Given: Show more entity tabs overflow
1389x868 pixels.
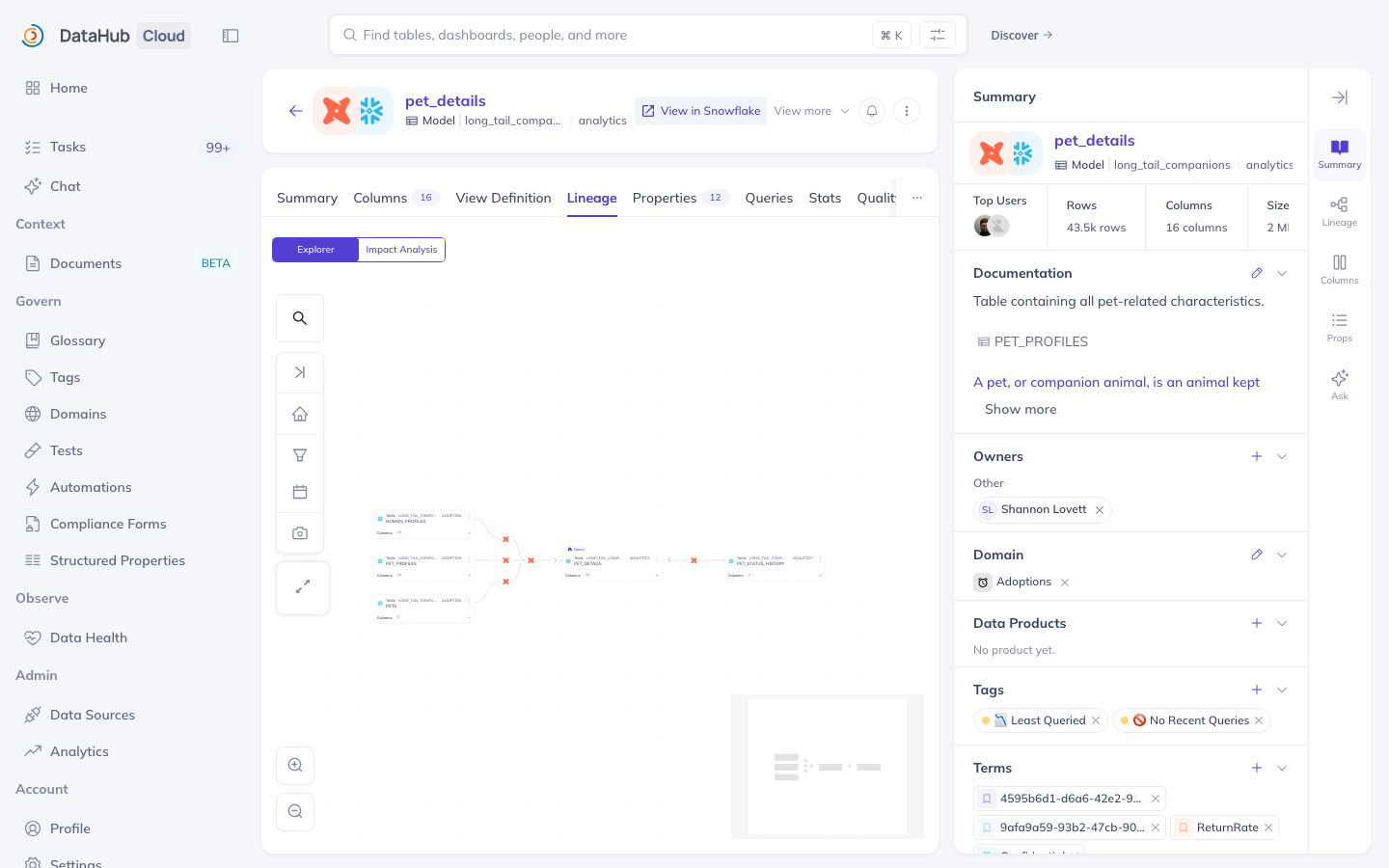Looking at the screenshot, I should [917, 198].
